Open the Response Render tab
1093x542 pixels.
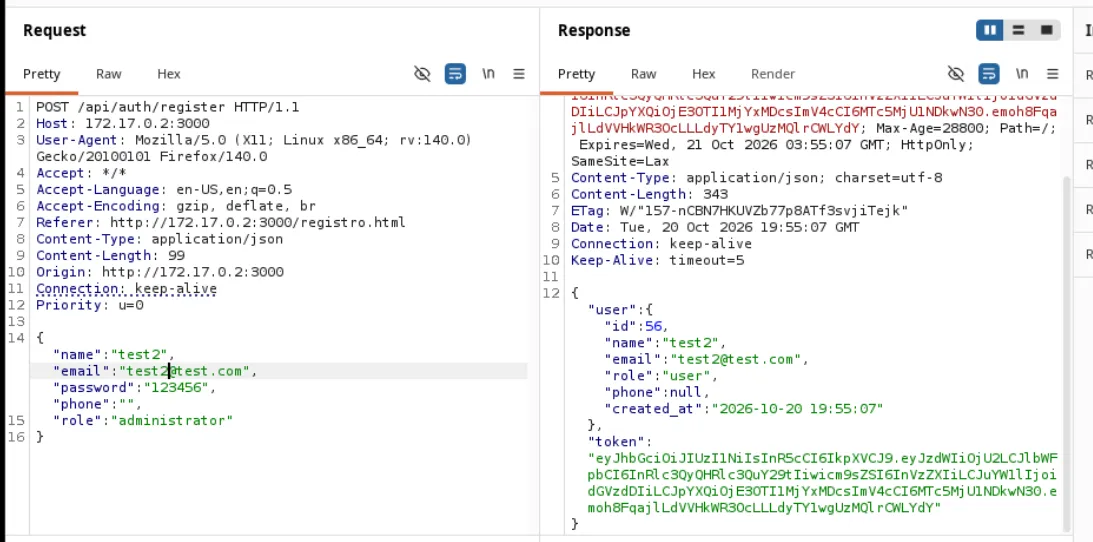(773, 74)
